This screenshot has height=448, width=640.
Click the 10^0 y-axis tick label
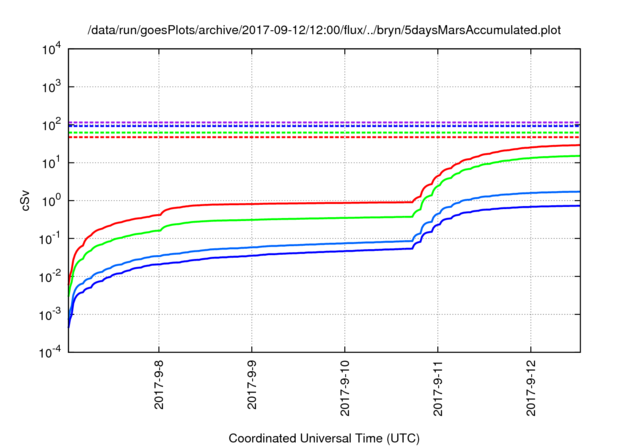(x=51, y=201)
